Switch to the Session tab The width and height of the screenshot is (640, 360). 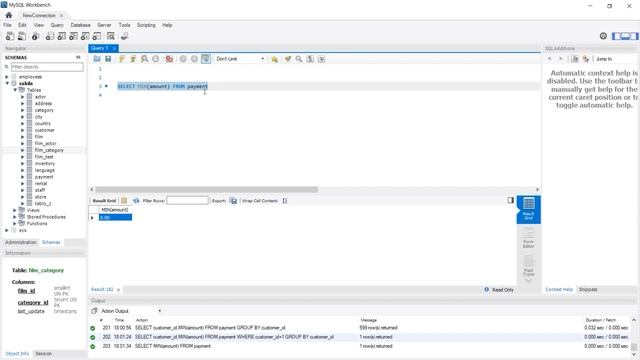click(43, 353)
